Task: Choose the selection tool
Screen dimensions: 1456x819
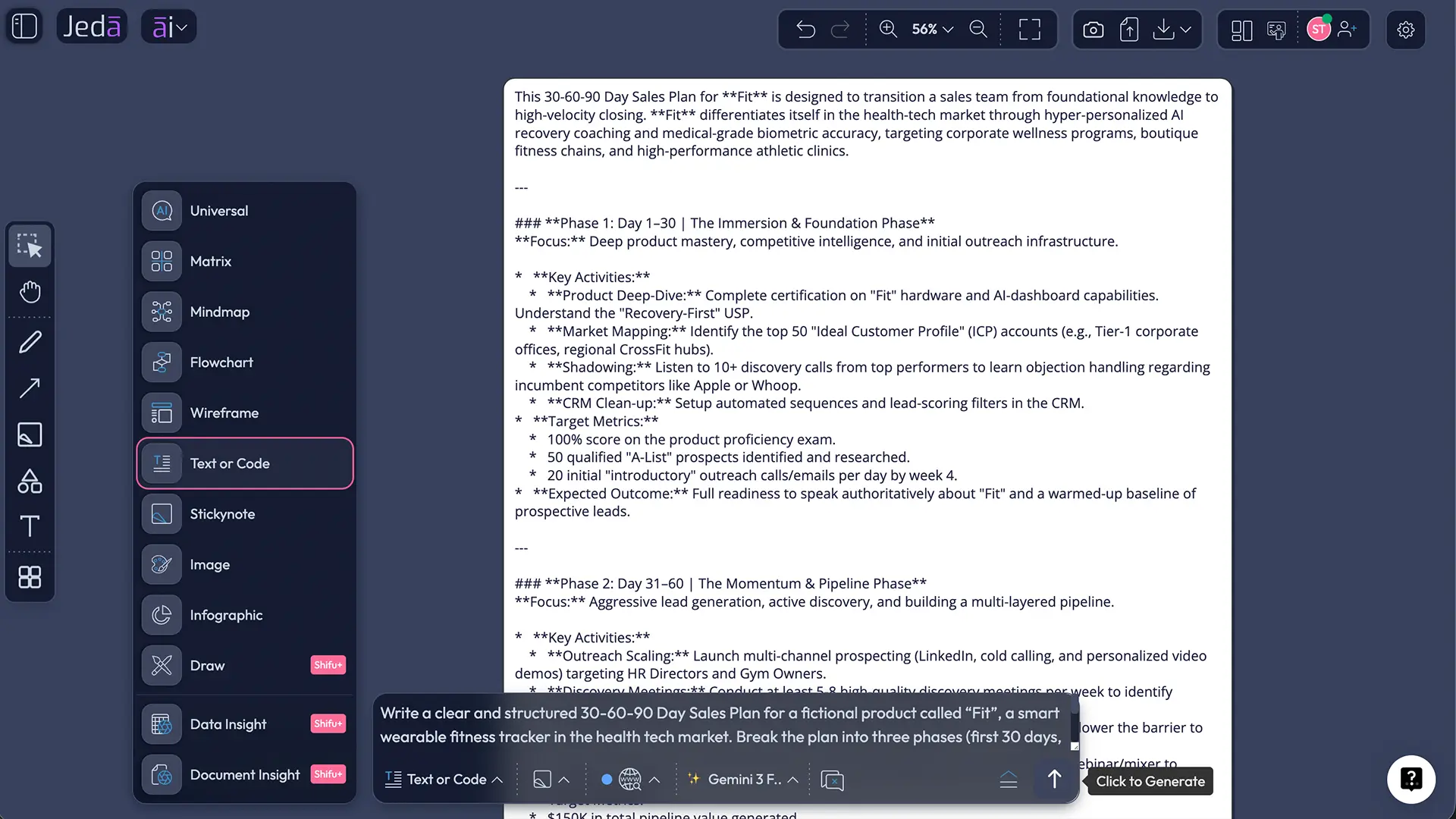Action: coord(30,245)
